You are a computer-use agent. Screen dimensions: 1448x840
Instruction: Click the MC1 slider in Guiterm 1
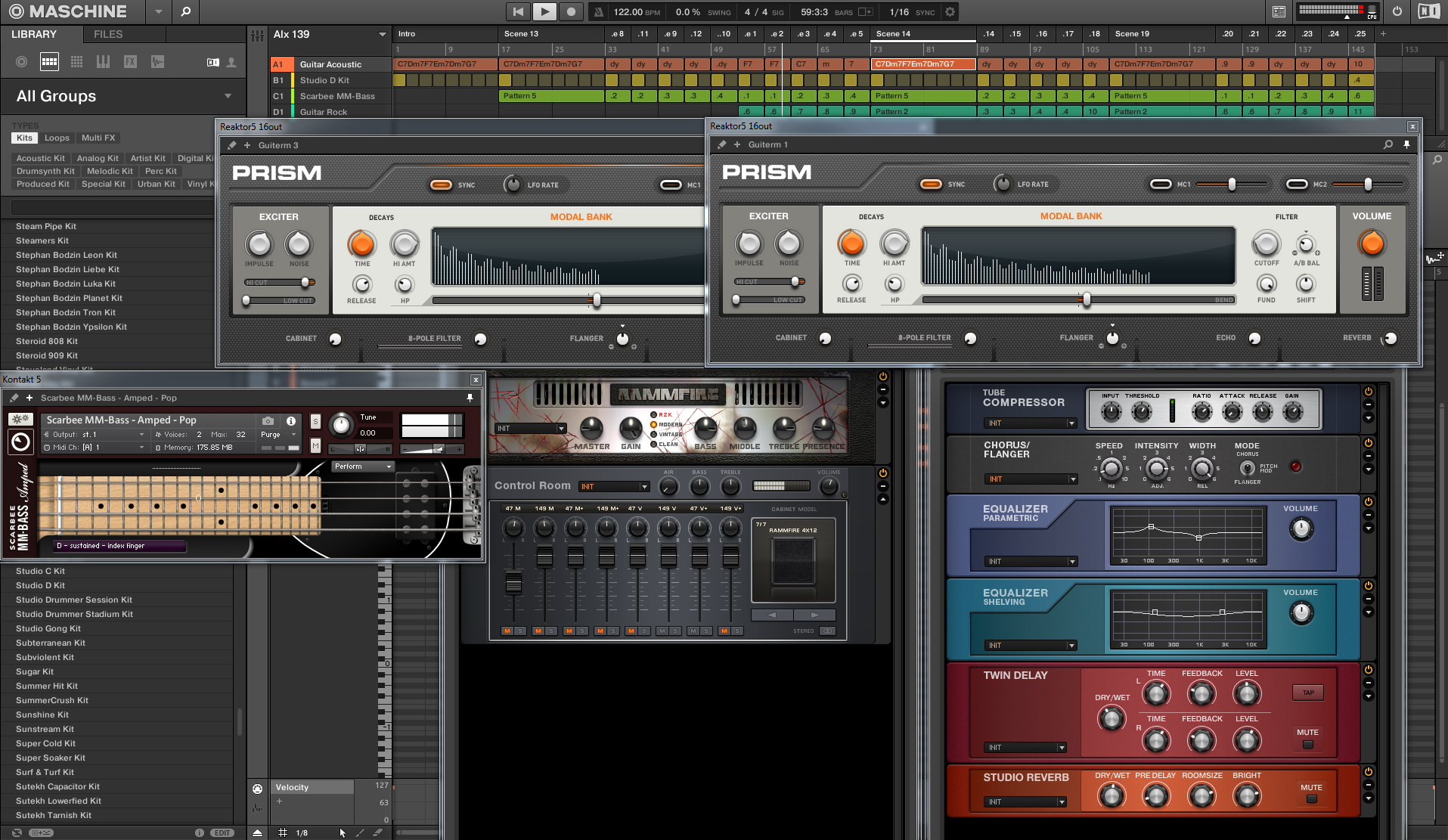1231,184
